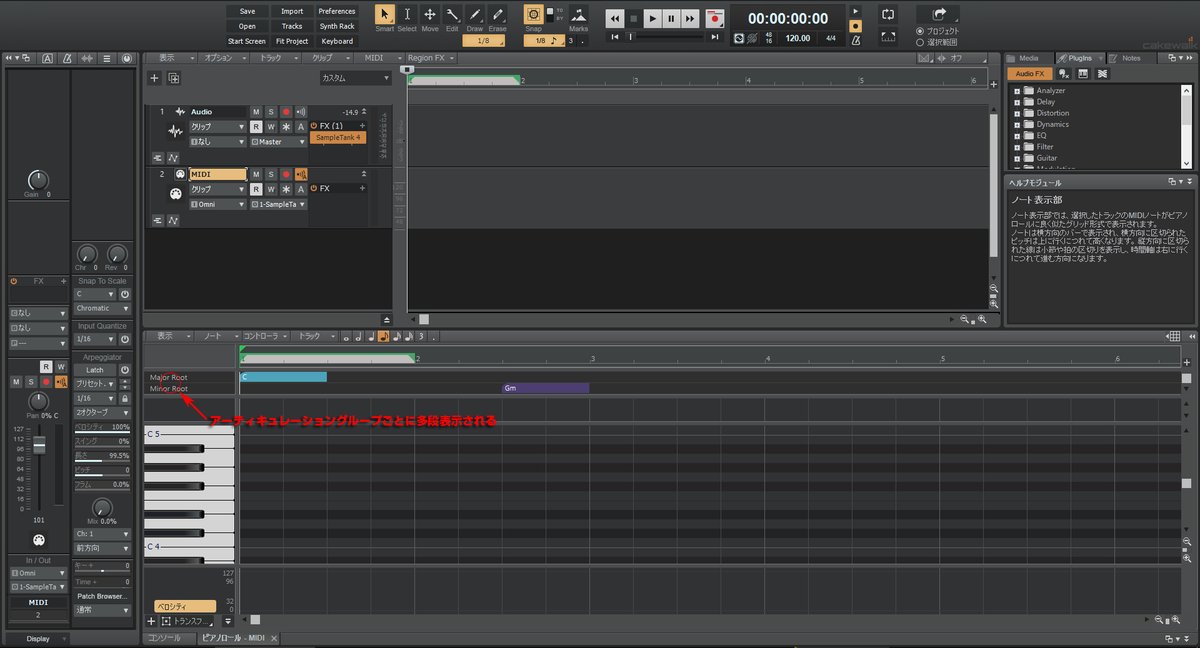Screen dimensions: 1200x648
Task: Fast forward the transport
Action: [x=689, y=18]
